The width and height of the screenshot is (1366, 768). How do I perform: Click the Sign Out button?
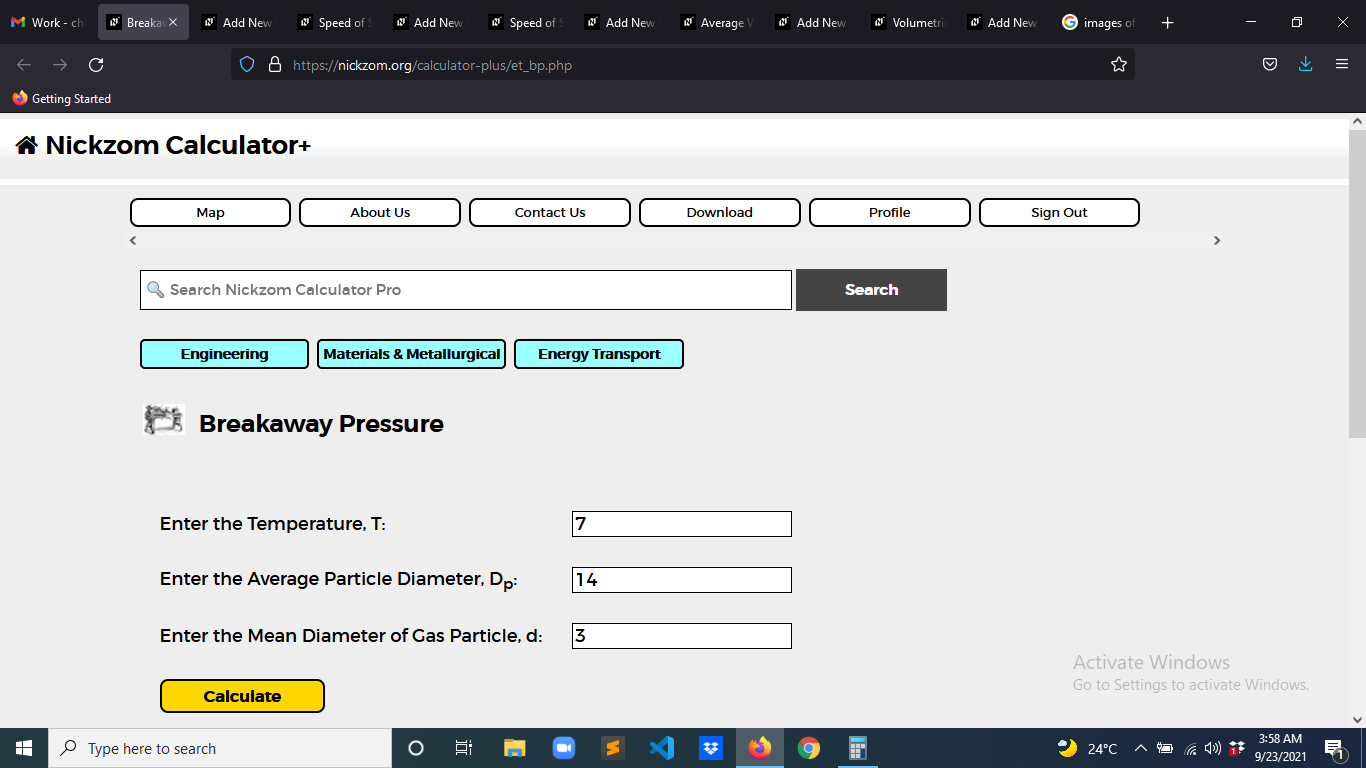coord(1059,212)
